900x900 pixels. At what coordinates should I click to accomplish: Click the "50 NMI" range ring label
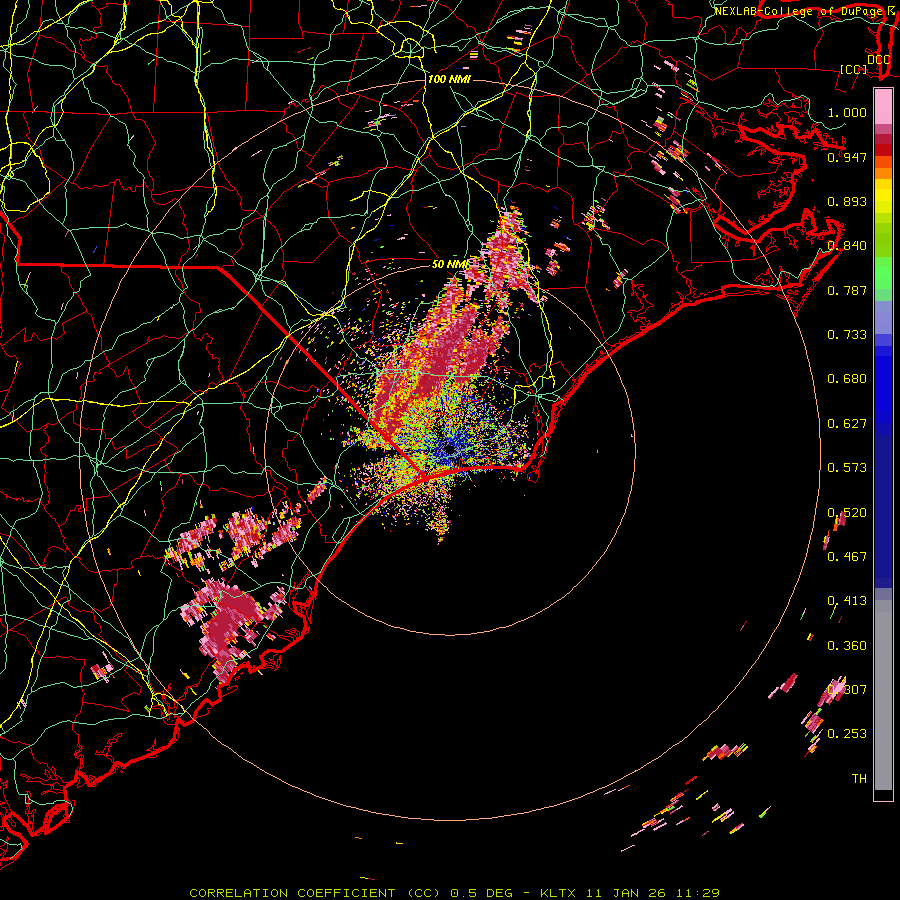(450, 264)
